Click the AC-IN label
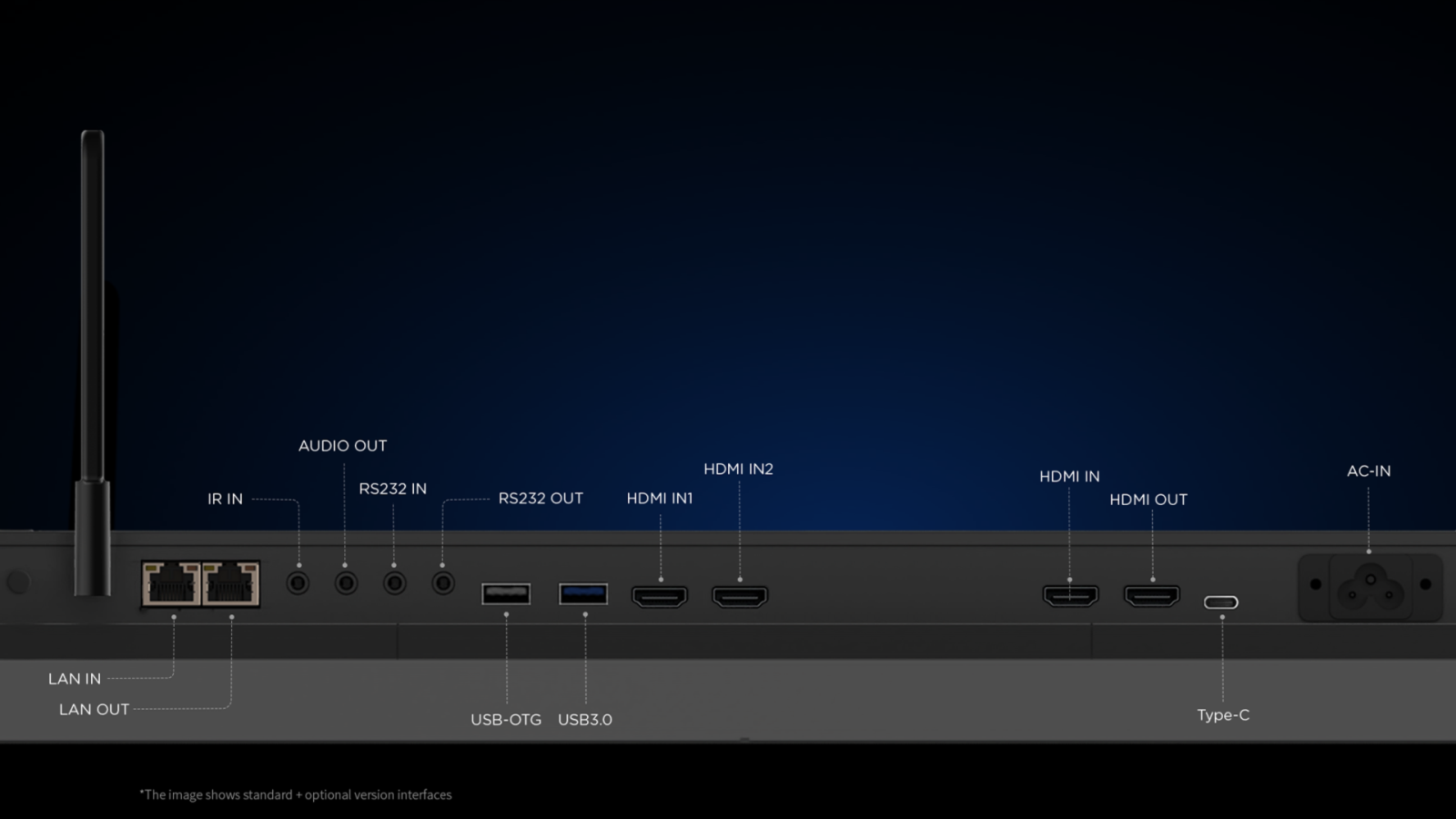 pos(1369,470)
